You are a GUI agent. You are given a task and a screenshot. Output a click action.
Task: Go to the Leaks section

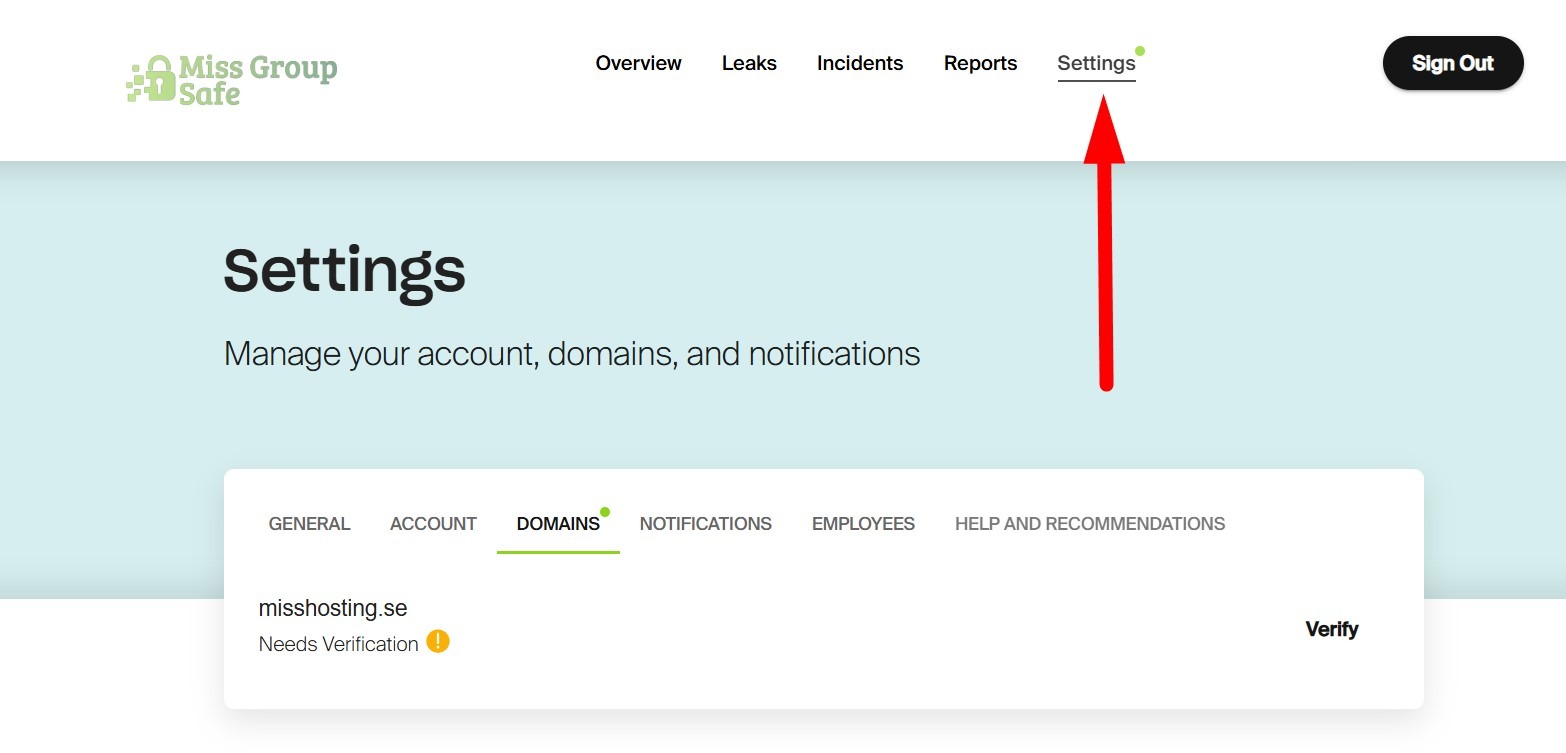pos(749,63)
